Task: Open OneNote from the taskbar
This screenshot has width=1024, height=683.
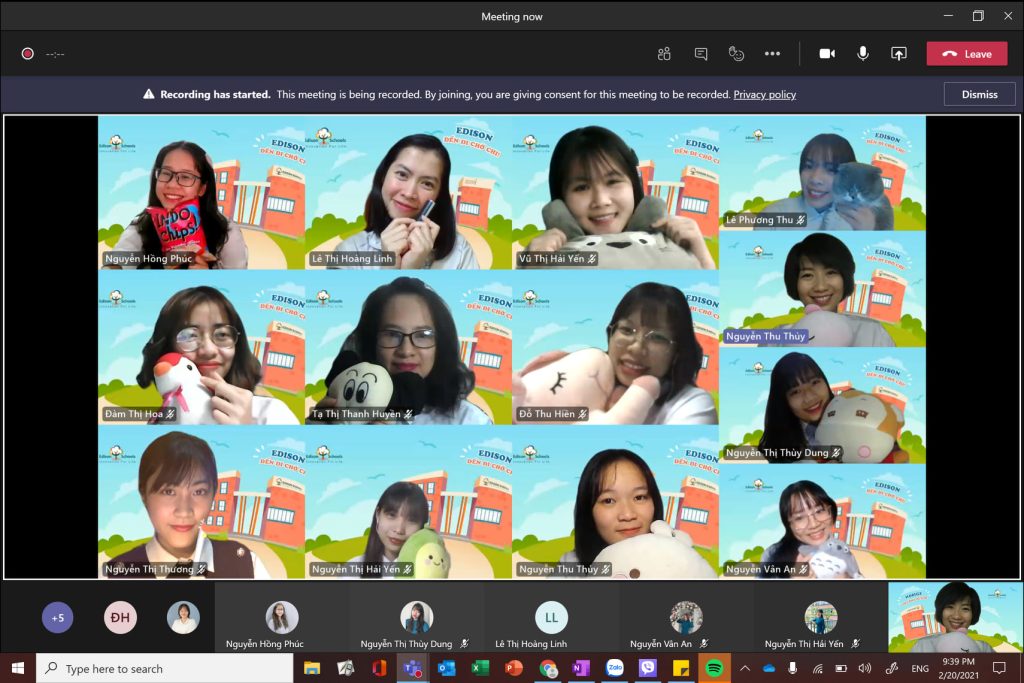Action: pyautogui.click(x=581, y=668)
